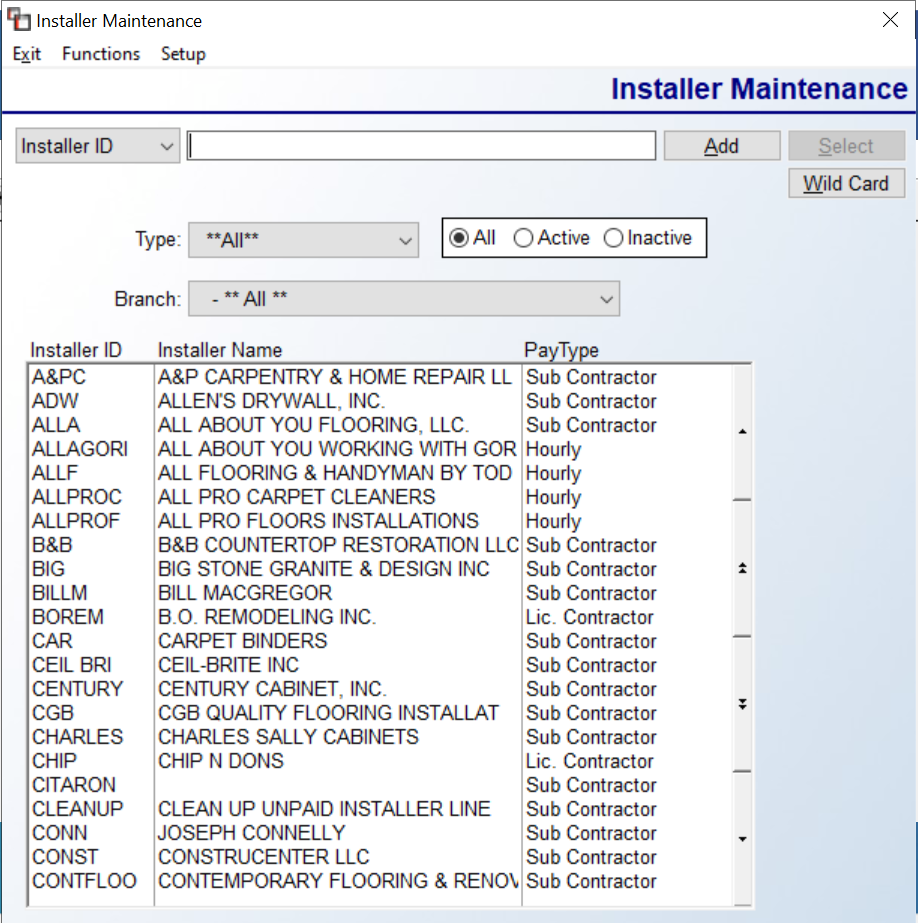Select the BILLM Bill MacGregor row
This screenshot has width=918, height=923.
380,593
